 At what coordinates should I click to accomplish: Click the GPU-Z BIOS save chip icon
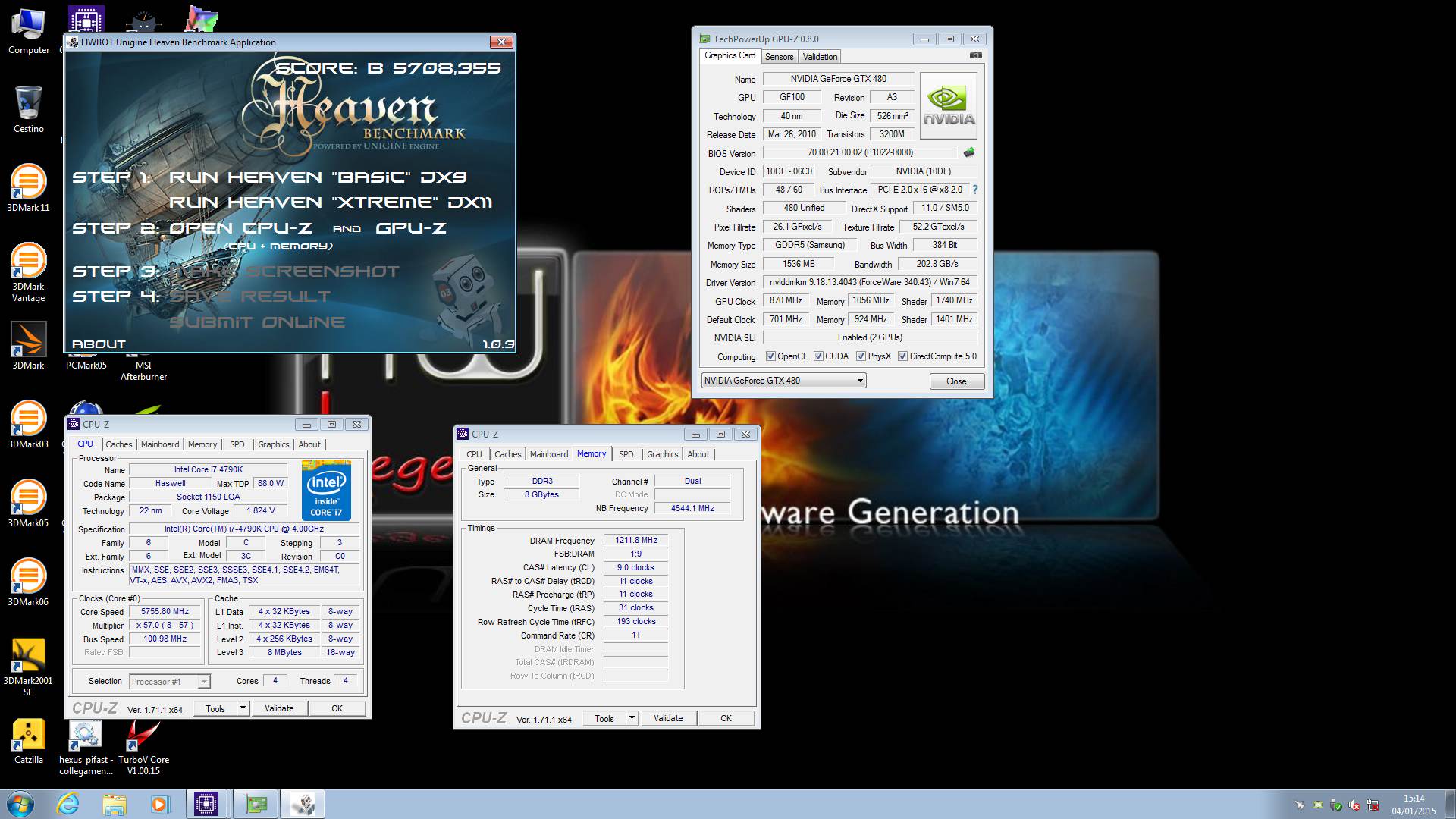[969, 152]
